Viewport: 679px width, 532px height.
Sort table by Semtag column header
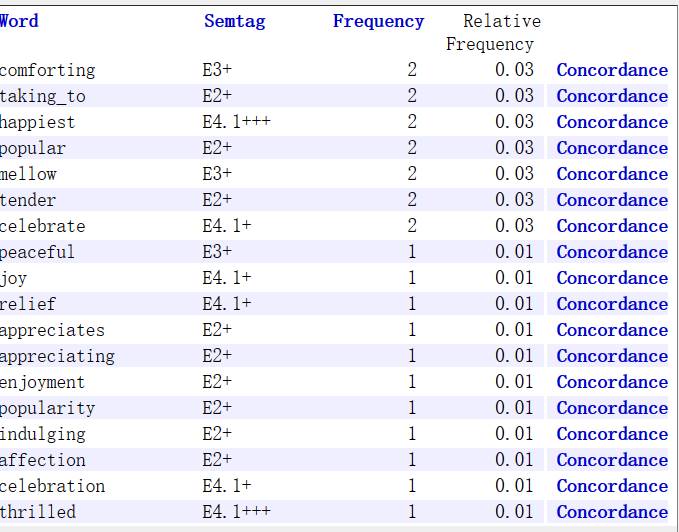click(x=234, y=21)
